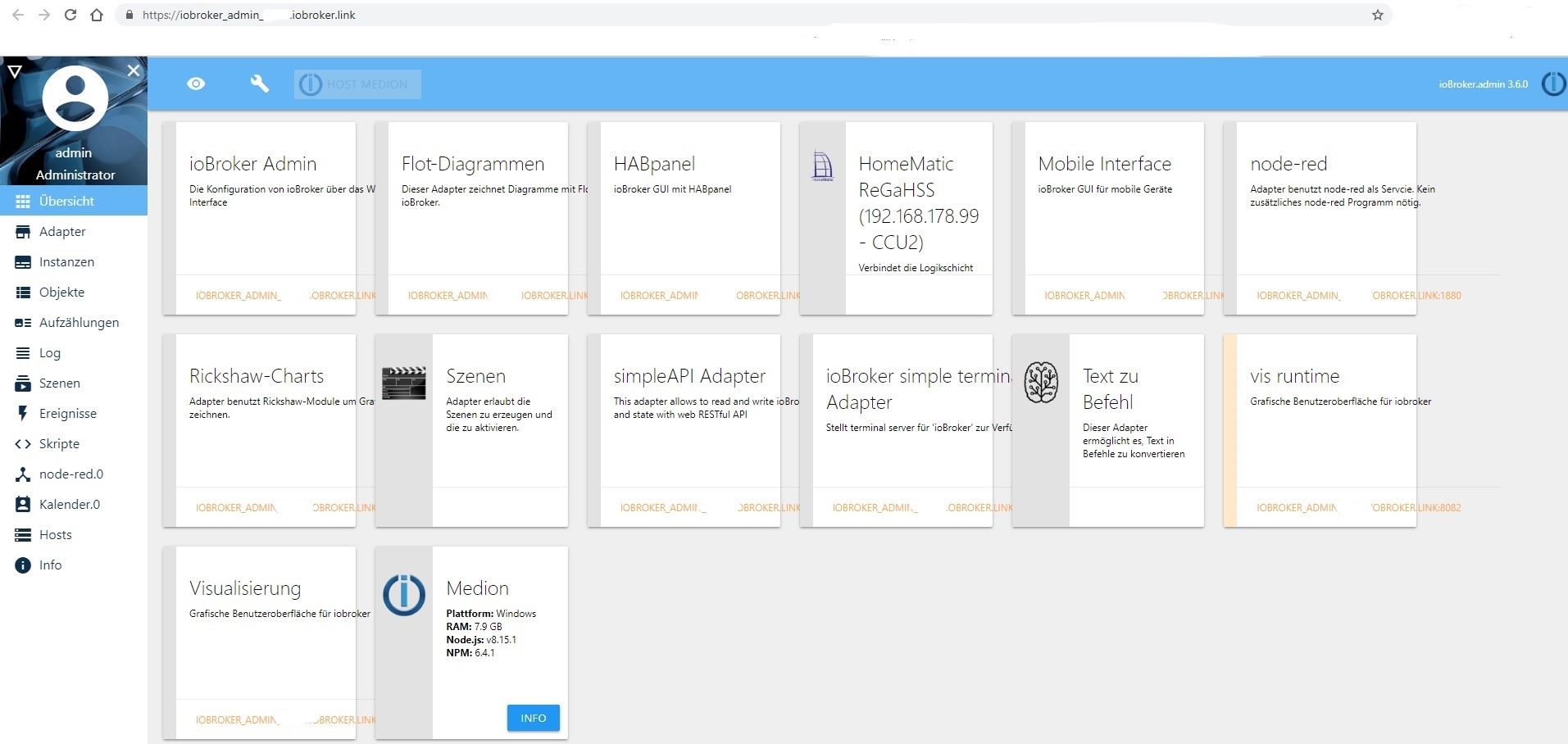Click the admin user avatar
Viewport: 1568px width, 744px height.
tap(75, 98)
